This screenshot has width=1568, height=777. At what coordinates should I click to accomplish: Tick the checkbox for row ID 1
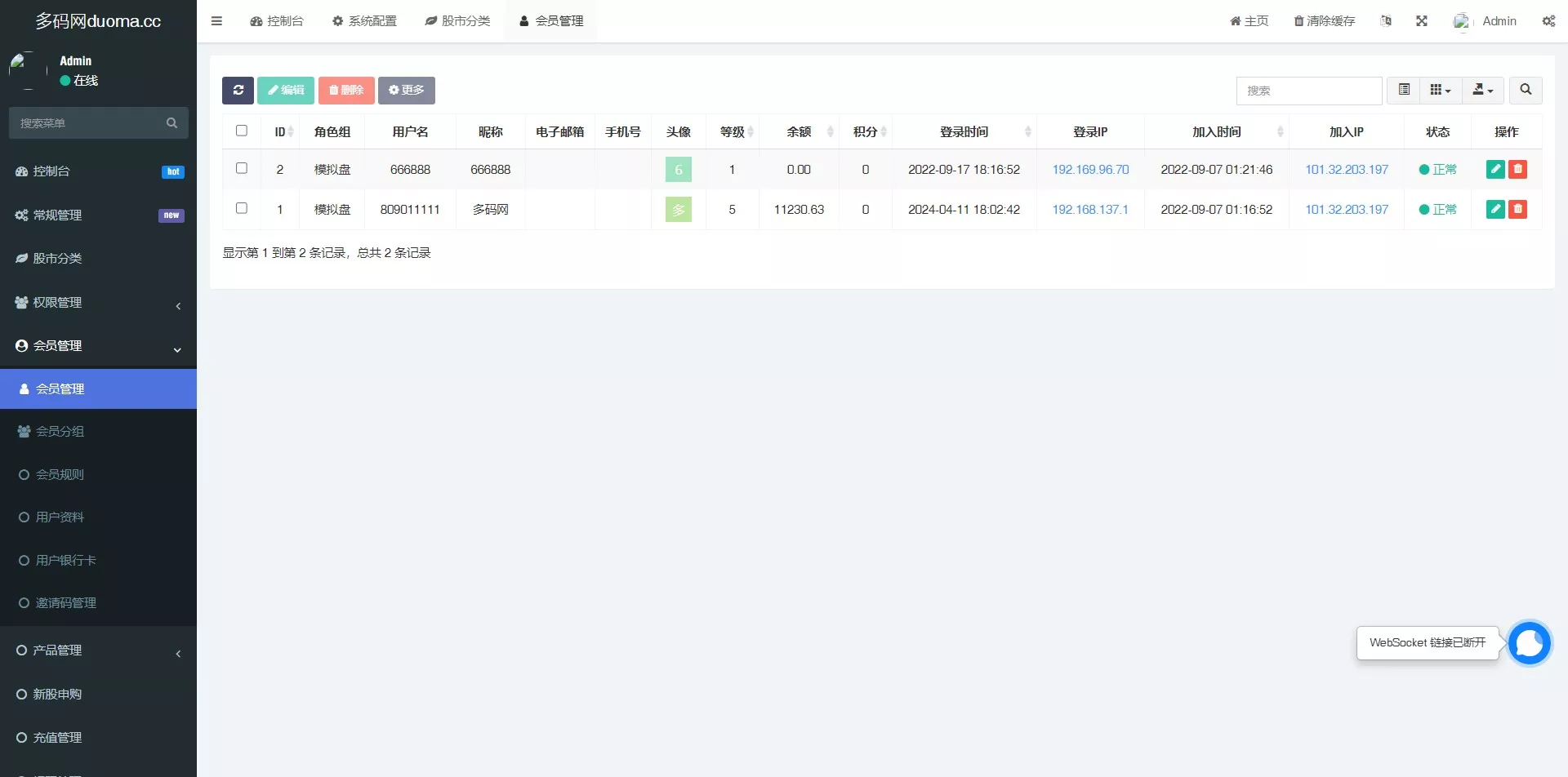(242, 208)
